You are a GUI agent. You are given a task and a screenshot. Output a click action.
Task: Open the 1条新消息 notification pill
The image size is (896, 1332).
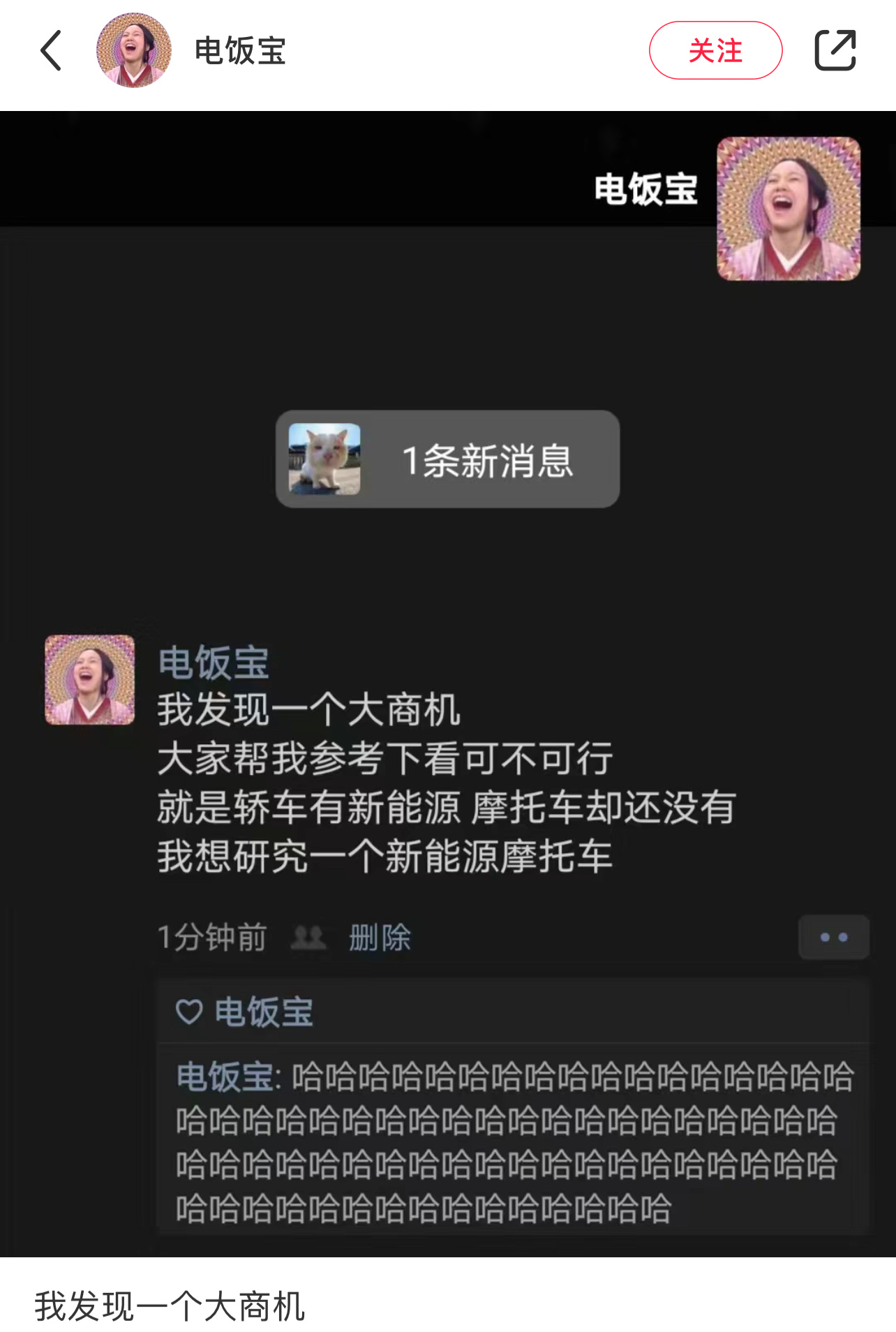(447, 459)
